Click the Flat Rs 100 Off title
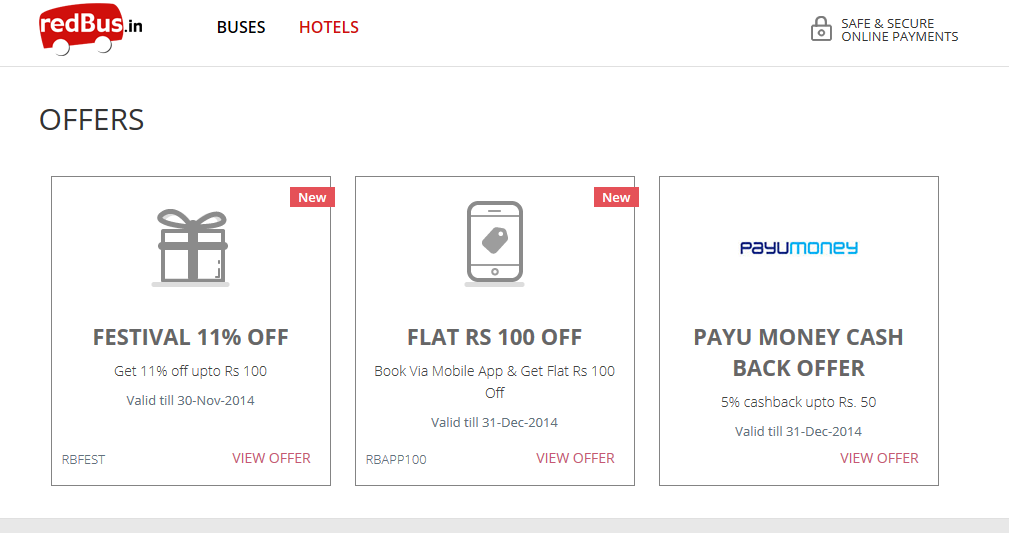Viewport: 1009px width, 533px height. (495, 338)
